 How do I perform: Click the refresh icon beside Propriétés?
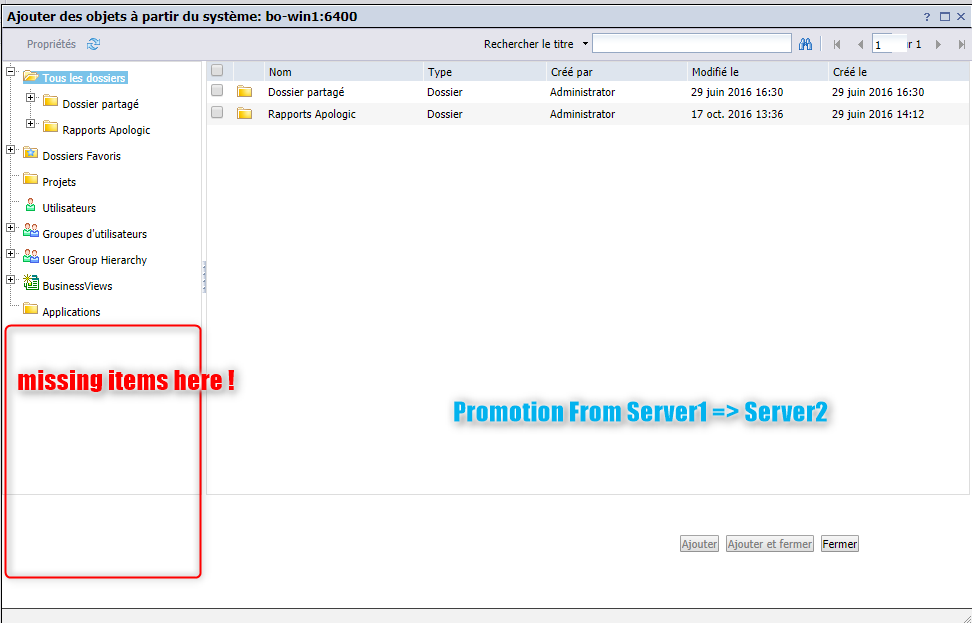(x=94, y=44)
